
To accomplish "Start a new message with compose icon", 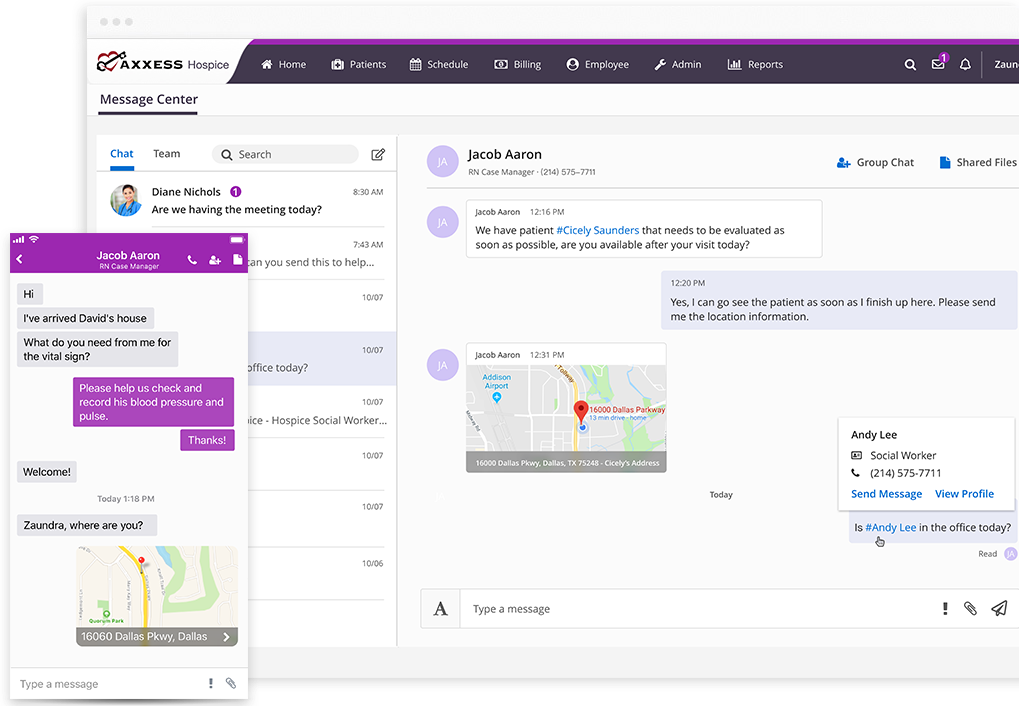I will pyautogui.click(x=378, y=154).
